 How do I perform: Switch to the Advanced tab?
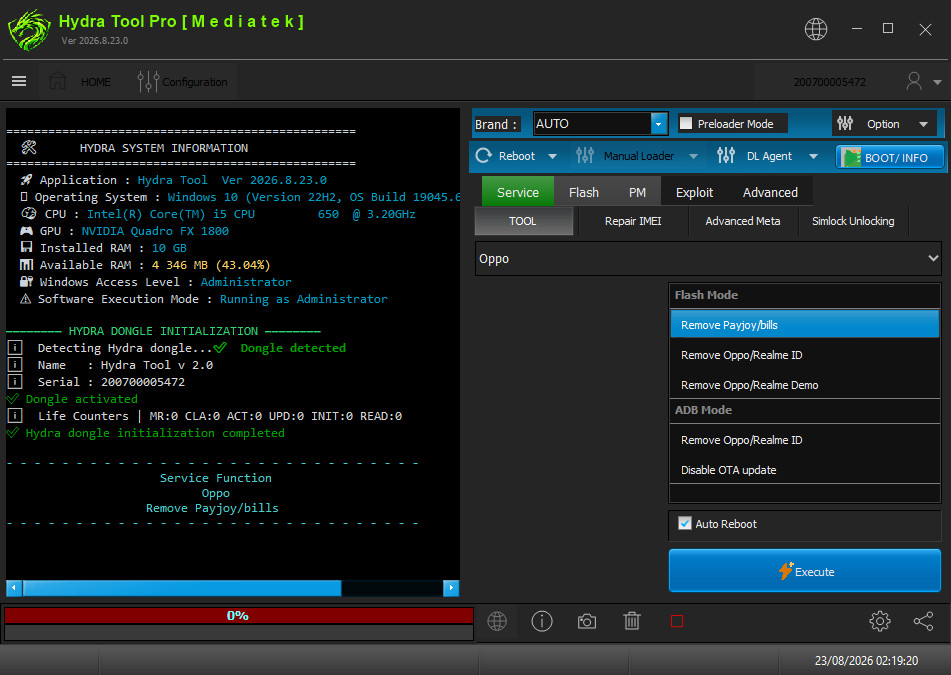click(x=770, y=192)
